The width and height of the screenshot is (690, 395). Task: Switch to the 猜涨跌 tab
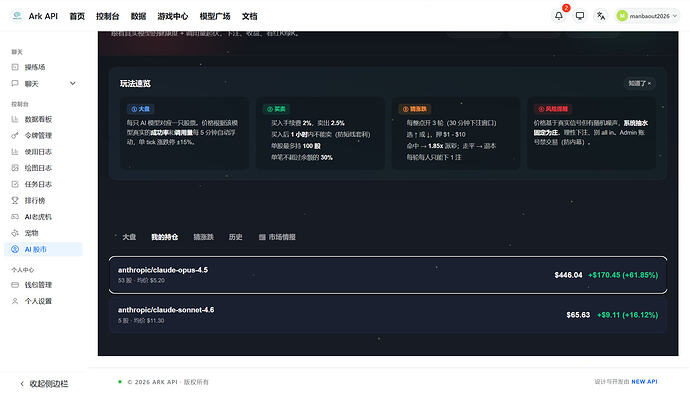(x=203, y=237)
